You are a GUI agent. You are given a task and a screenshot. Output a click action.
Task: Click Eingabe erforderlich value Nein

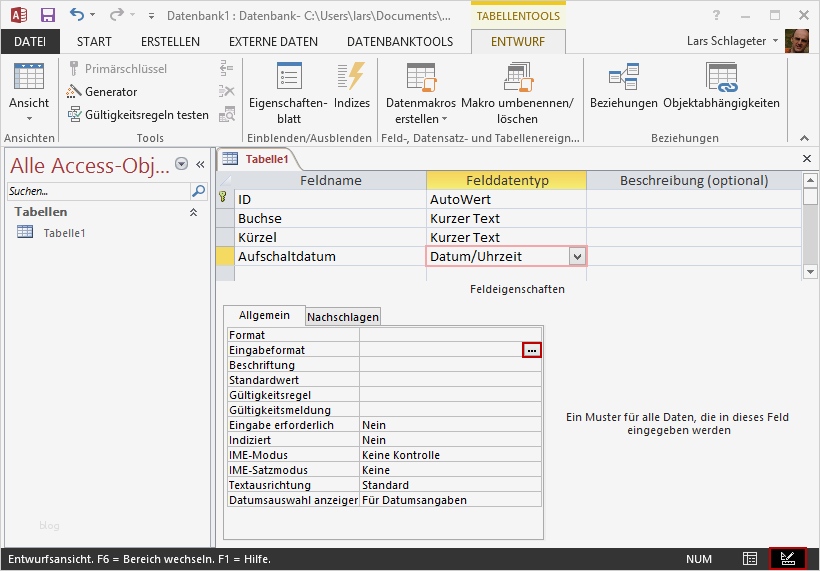(450, 425)
